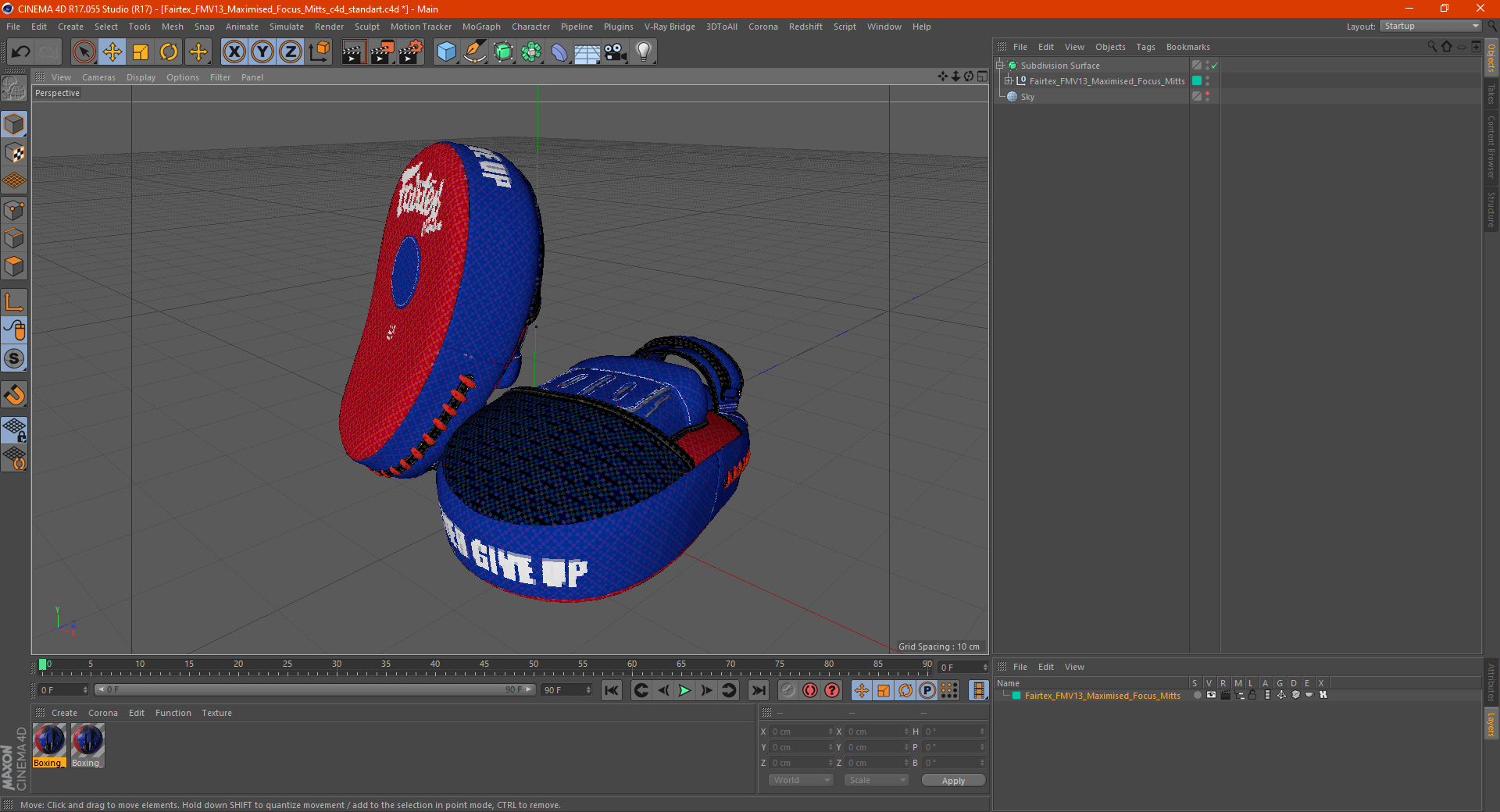The width and height of the screenshot is (1500, 812).
Task: Click the H rotation input field
Action: click(954, 732)
